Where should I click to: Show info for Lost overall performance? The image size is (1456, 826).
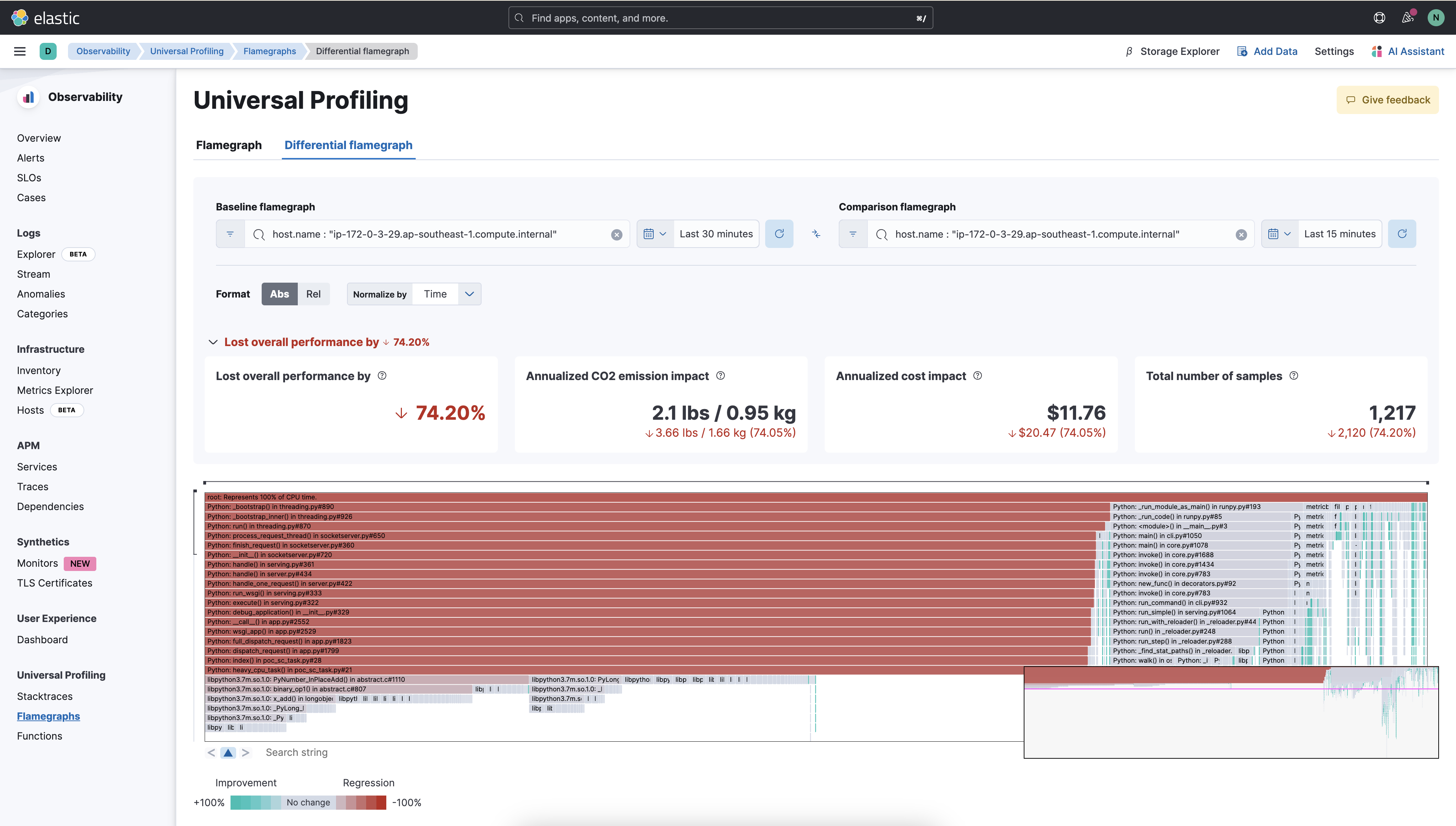(382, 375)
